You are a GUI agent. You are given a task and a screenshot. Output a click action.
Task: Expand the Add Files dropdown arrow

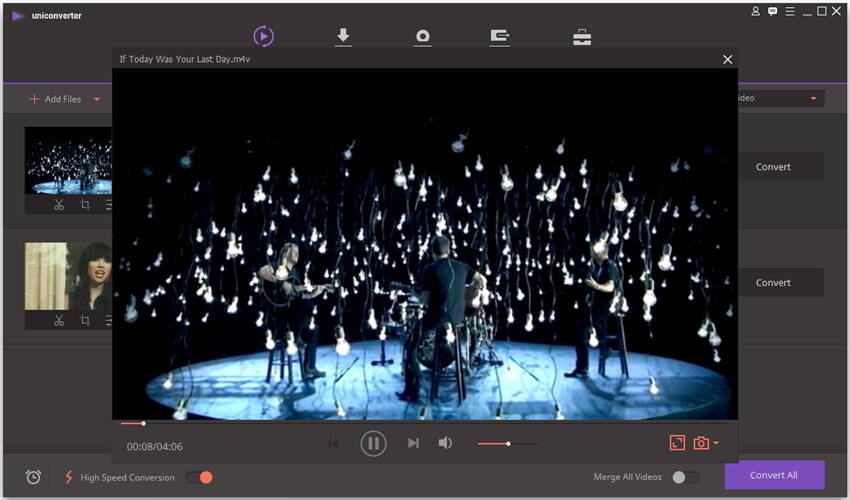click(96, 99)
